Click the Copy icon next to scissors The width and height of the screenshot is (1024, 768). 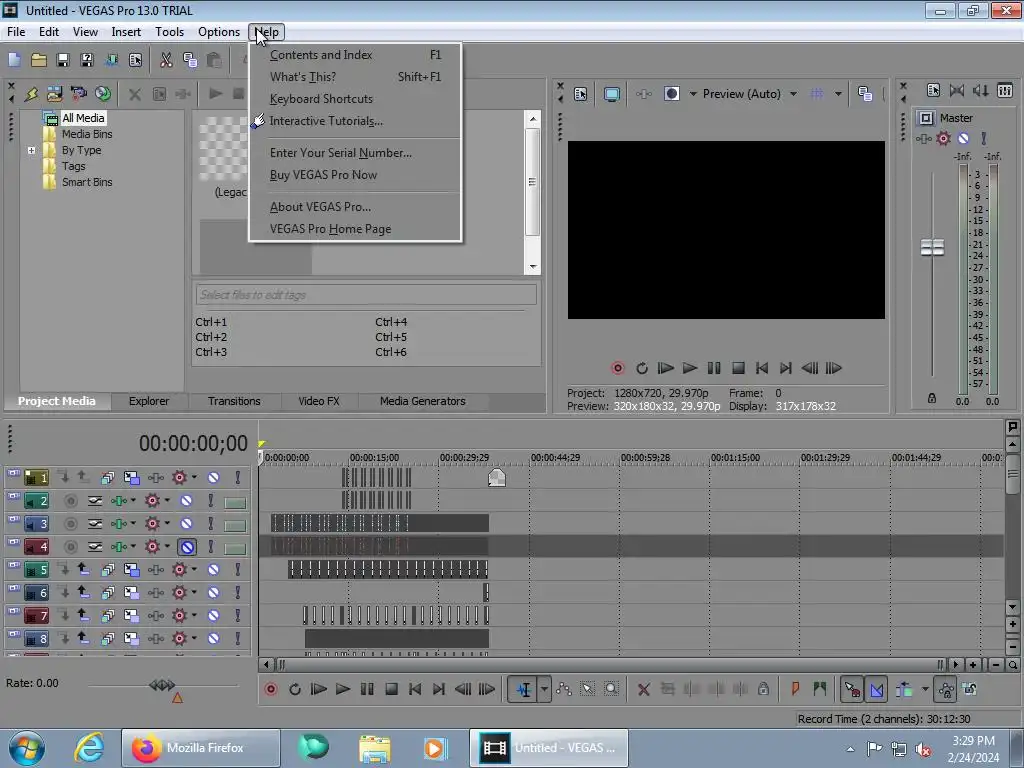(190, 60)
